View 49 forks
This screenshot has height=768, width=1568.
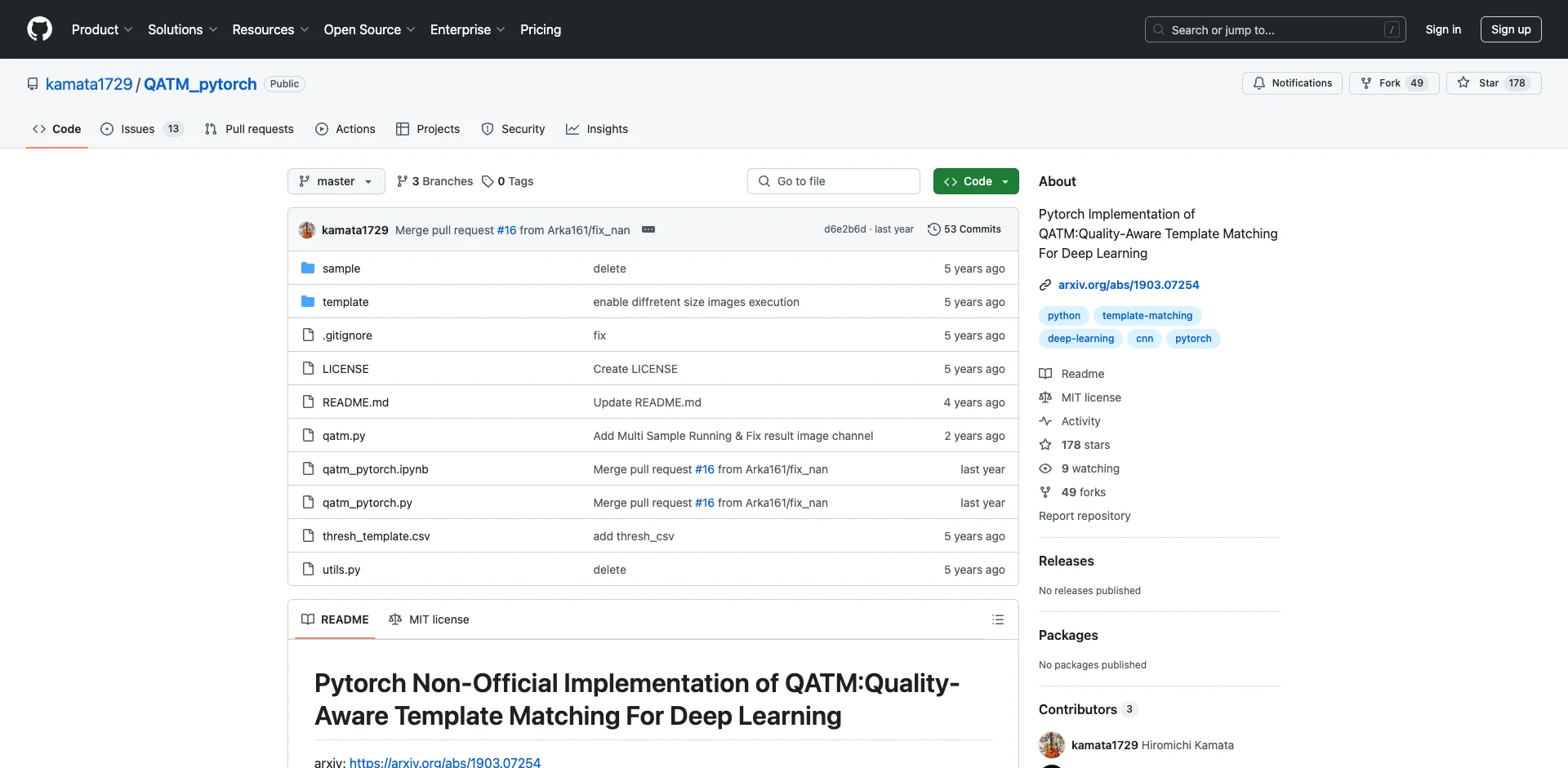pyautogui.click(x=1072, y=492)
